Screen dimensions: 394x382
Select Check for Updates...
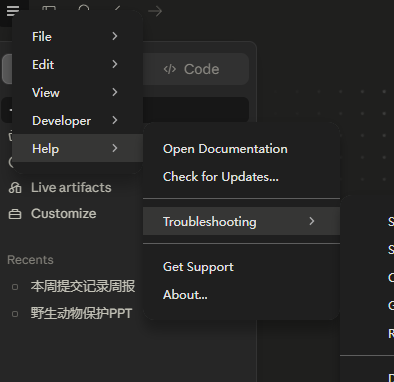click(241, 177)
